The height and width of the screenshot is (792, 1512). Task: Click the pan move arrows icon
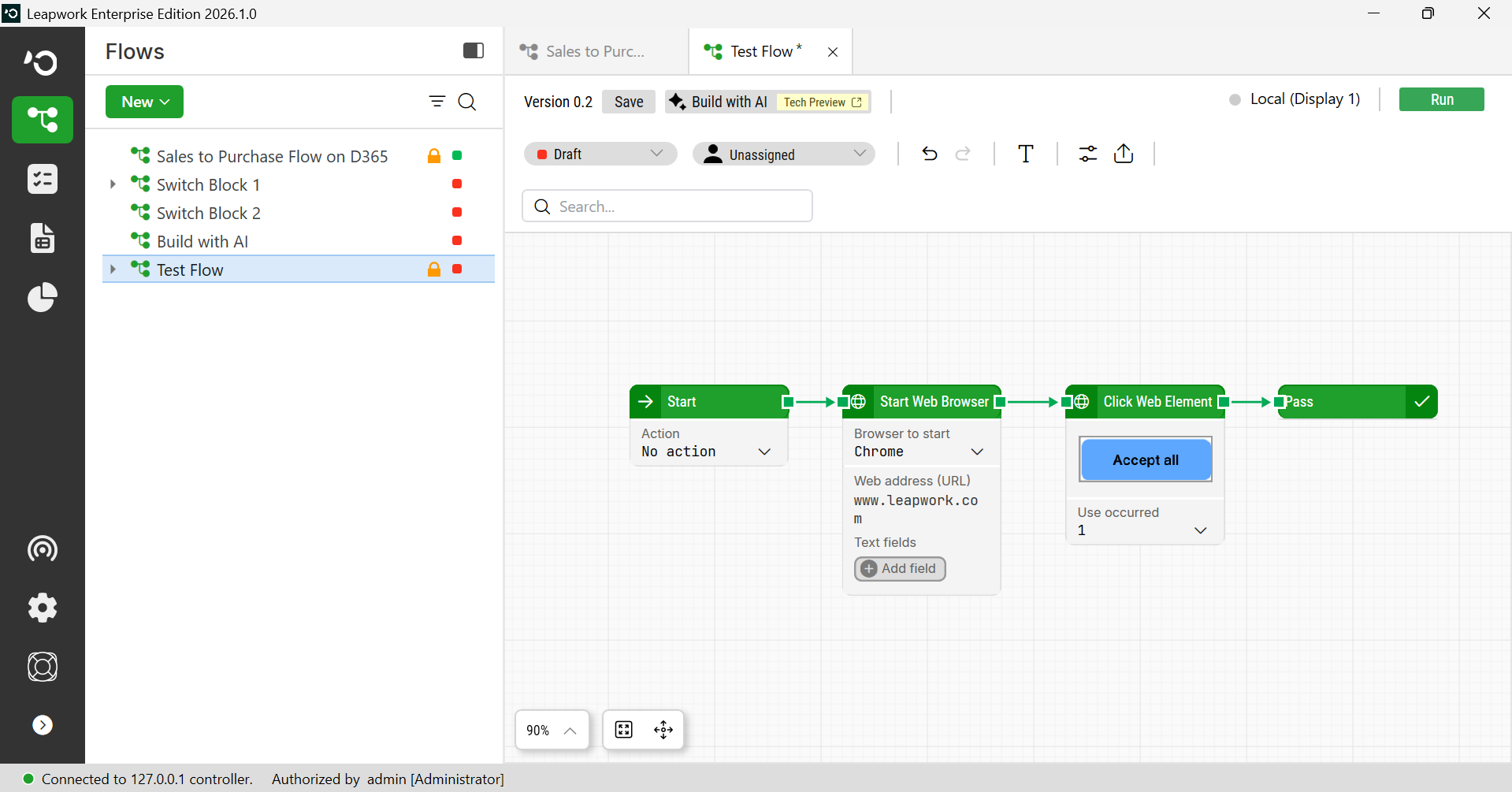coord(663,730)
